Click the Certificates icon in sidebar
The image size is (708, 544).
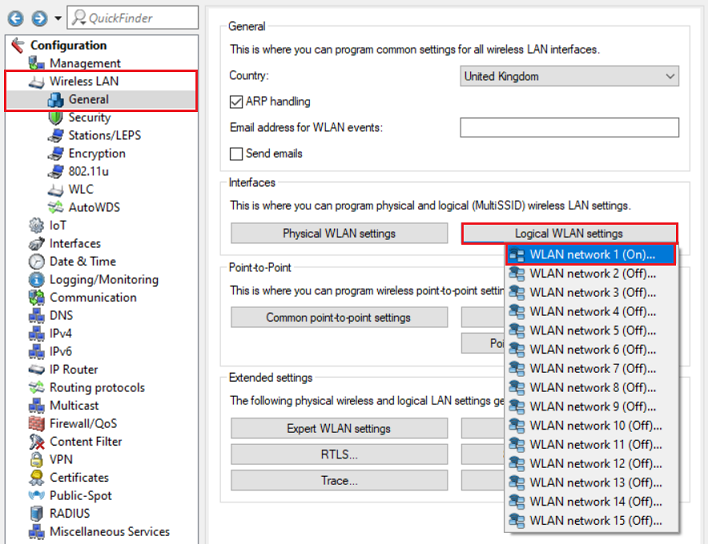point(36,478)
